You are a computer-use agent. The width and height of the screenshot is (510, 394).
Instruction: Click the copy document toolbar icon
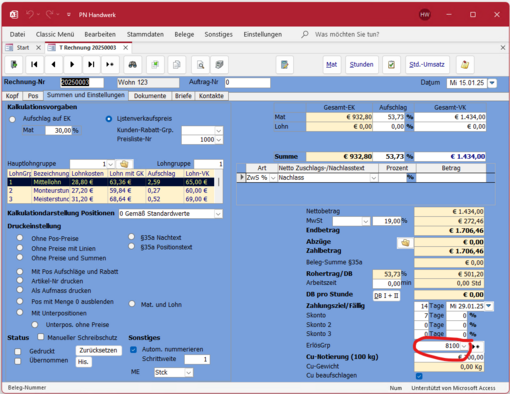click(x=177, y=64)
